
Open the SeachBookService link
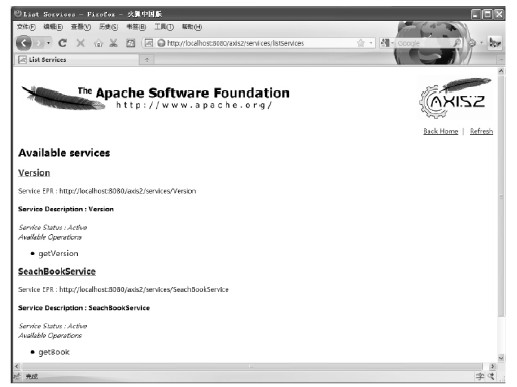point(57,271)
